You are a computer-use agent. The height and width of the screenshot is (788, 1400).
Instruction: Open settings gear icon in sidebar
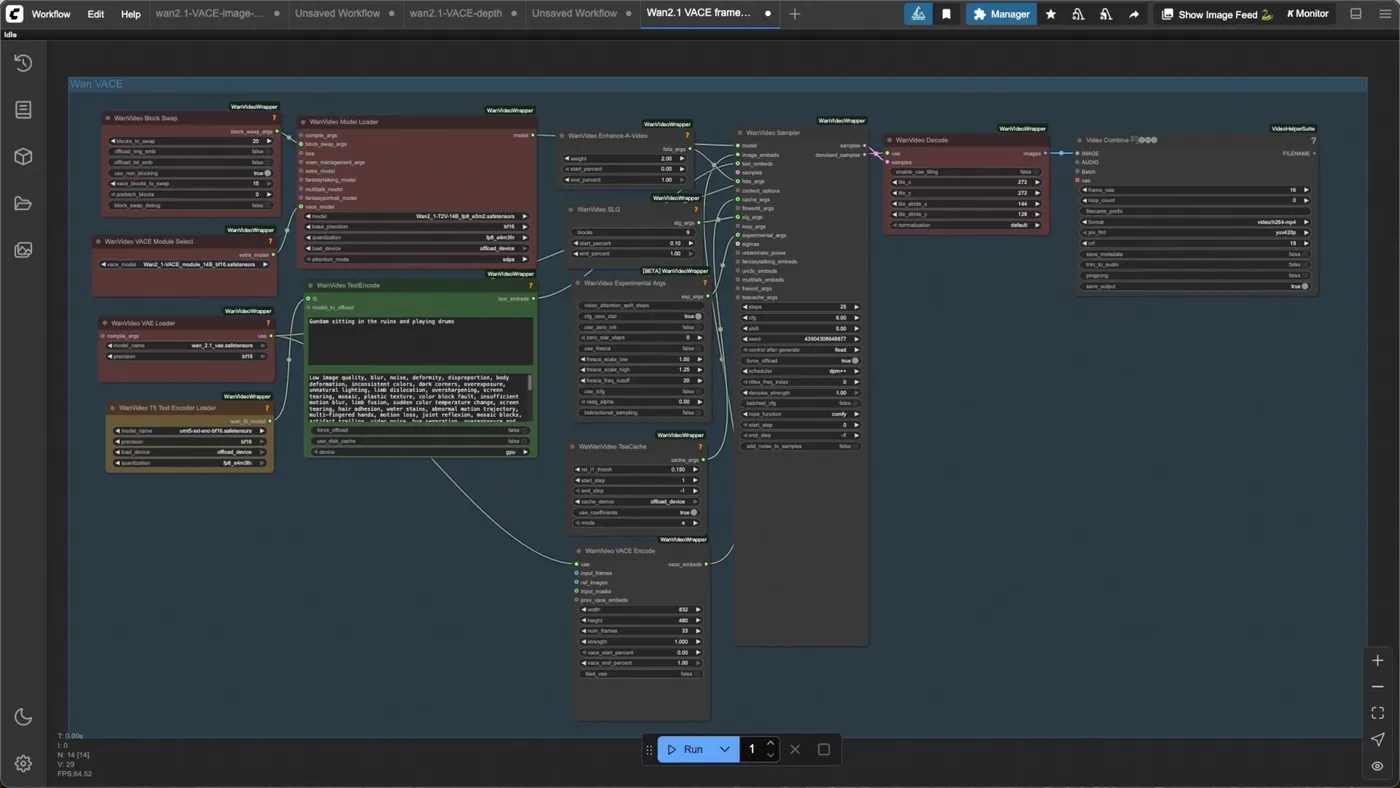[23, 764]
